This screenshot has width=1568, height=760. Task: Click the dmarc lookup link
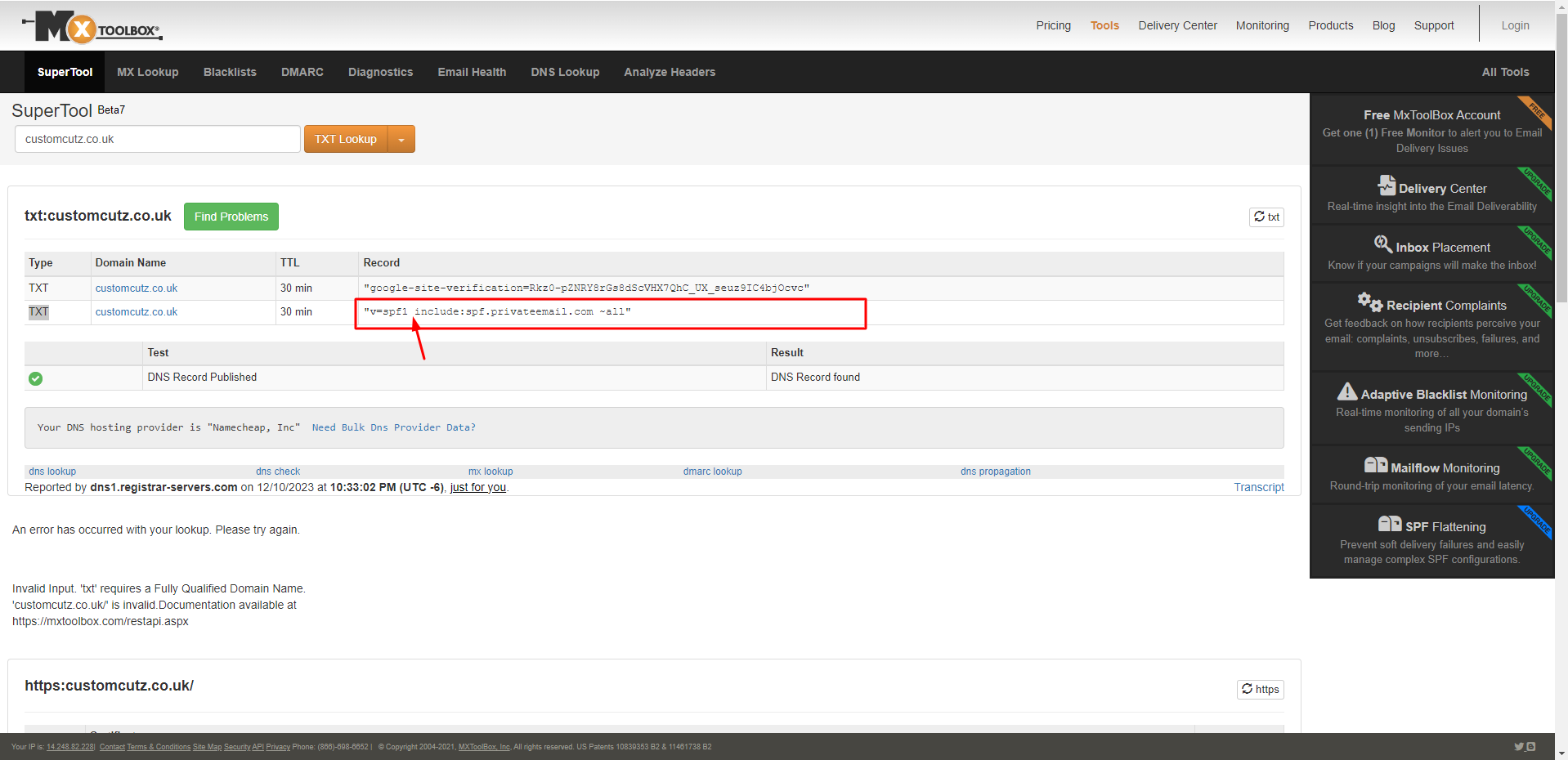[x=713, y=472]
